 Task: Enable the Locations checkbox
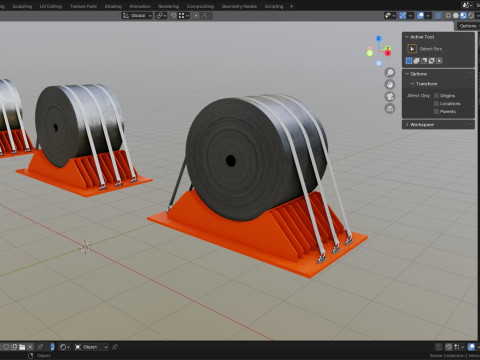pos(436,104)
